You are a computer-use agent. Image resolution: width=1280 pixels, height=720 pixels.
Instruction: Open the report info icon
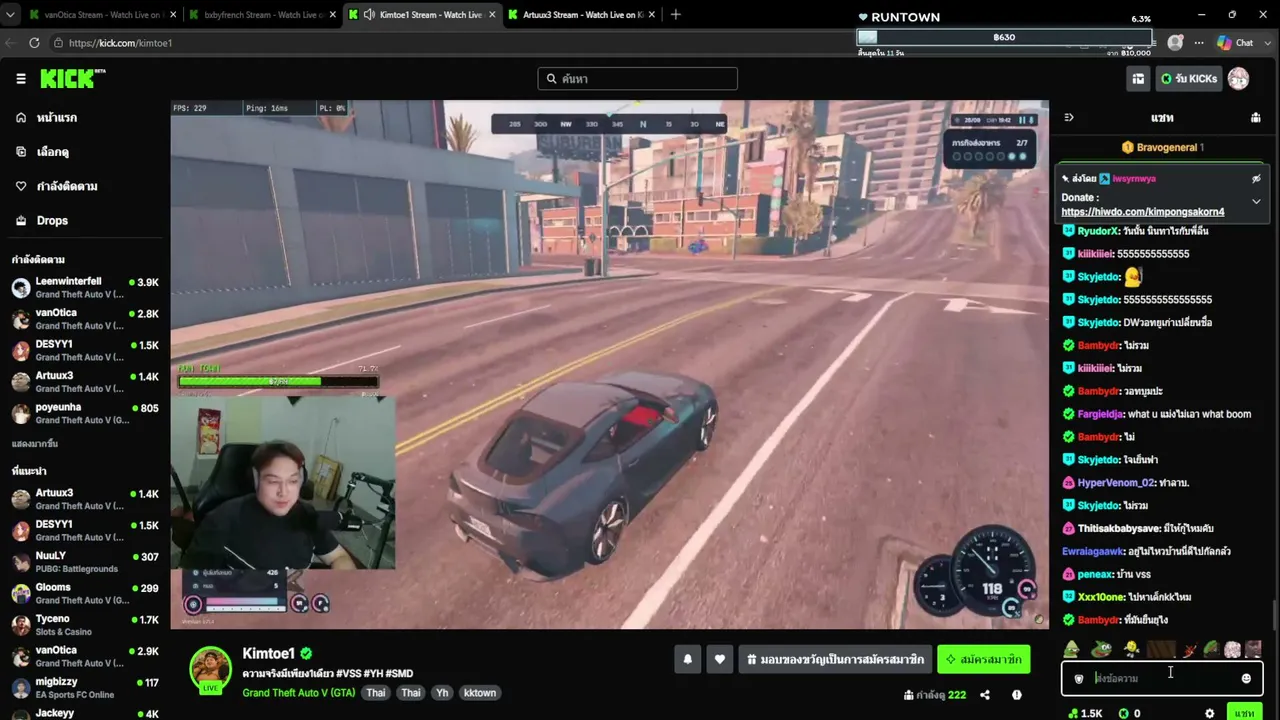(x=1017, y=695)
